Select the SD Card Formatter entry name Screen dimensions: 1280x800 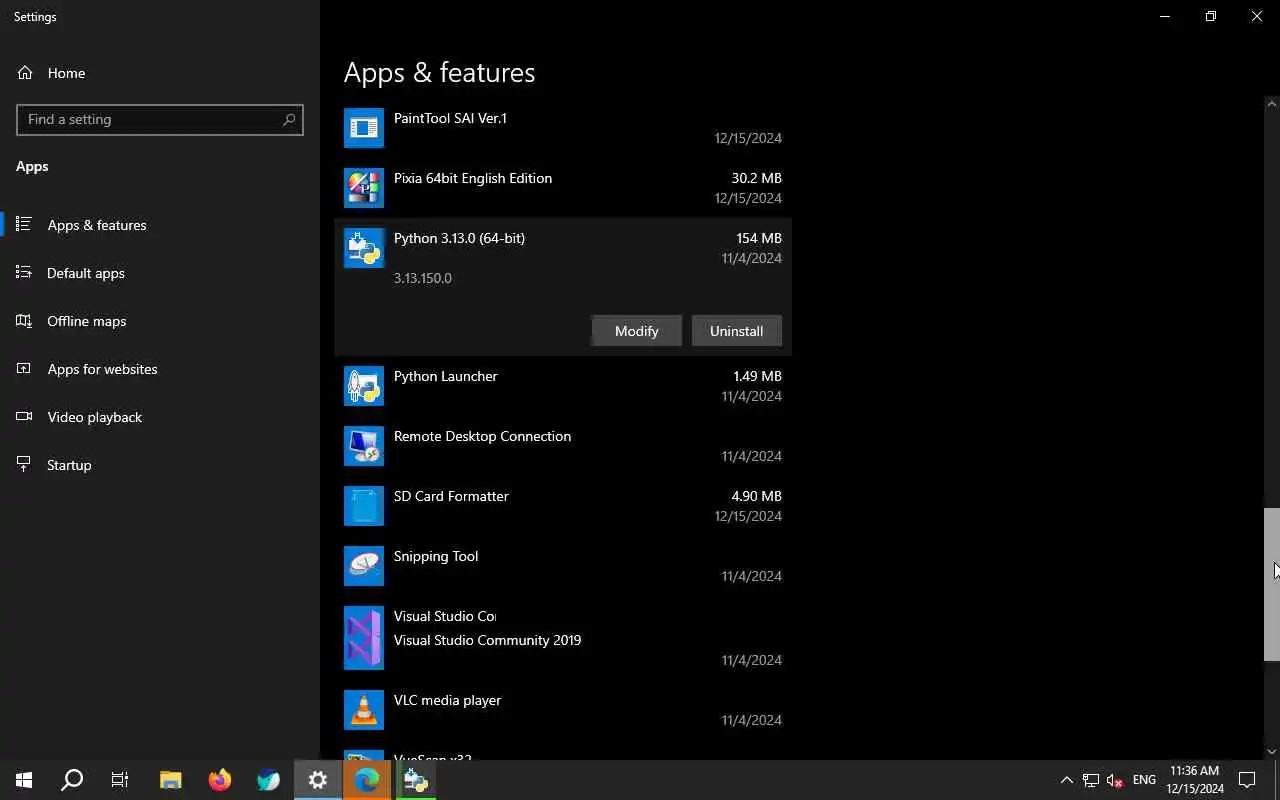[x=451, y=496]
